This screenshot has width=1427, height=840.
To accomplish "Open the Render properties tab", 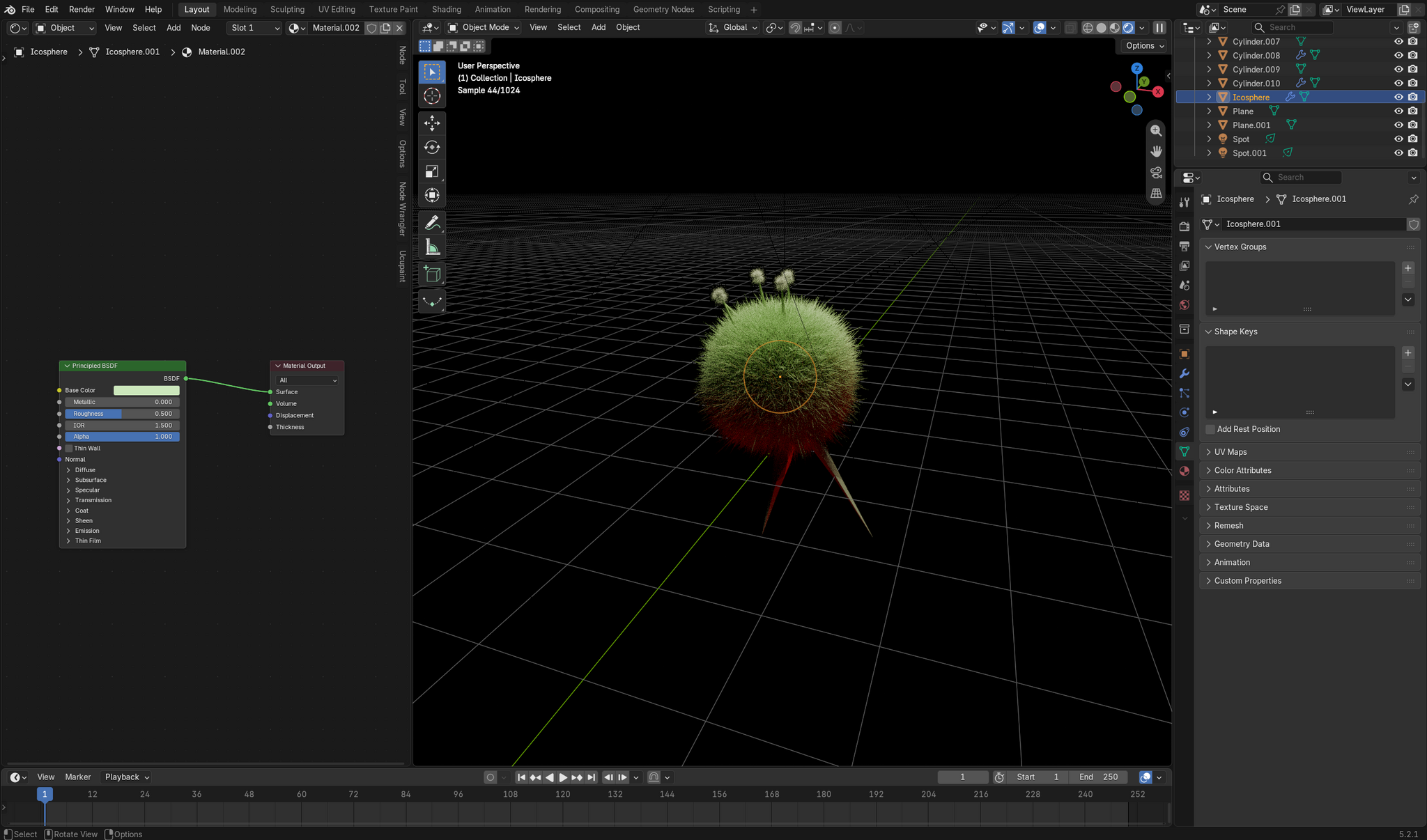I will click(1184, 226).
